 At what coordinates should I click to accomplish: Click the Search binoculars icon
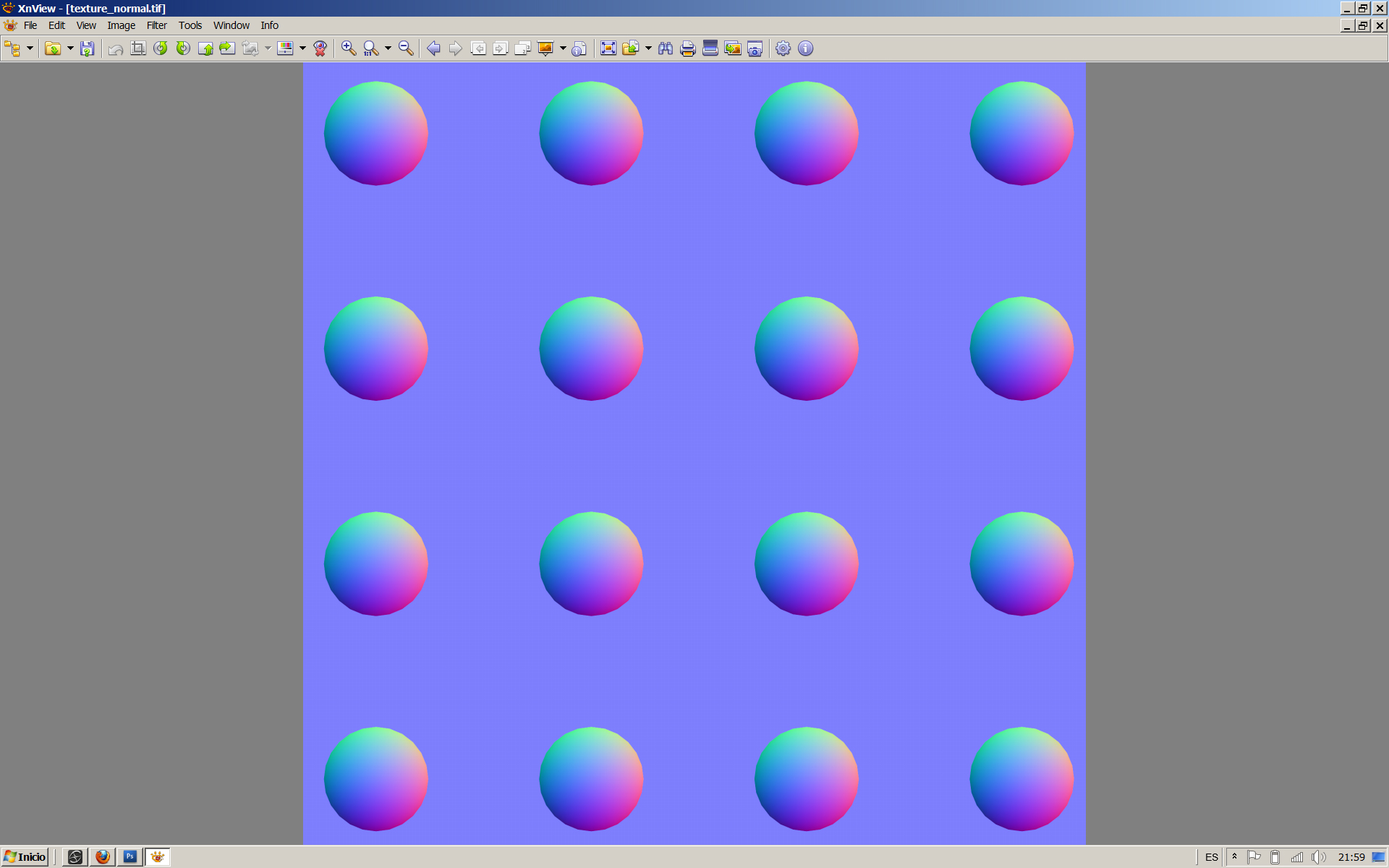666,48
